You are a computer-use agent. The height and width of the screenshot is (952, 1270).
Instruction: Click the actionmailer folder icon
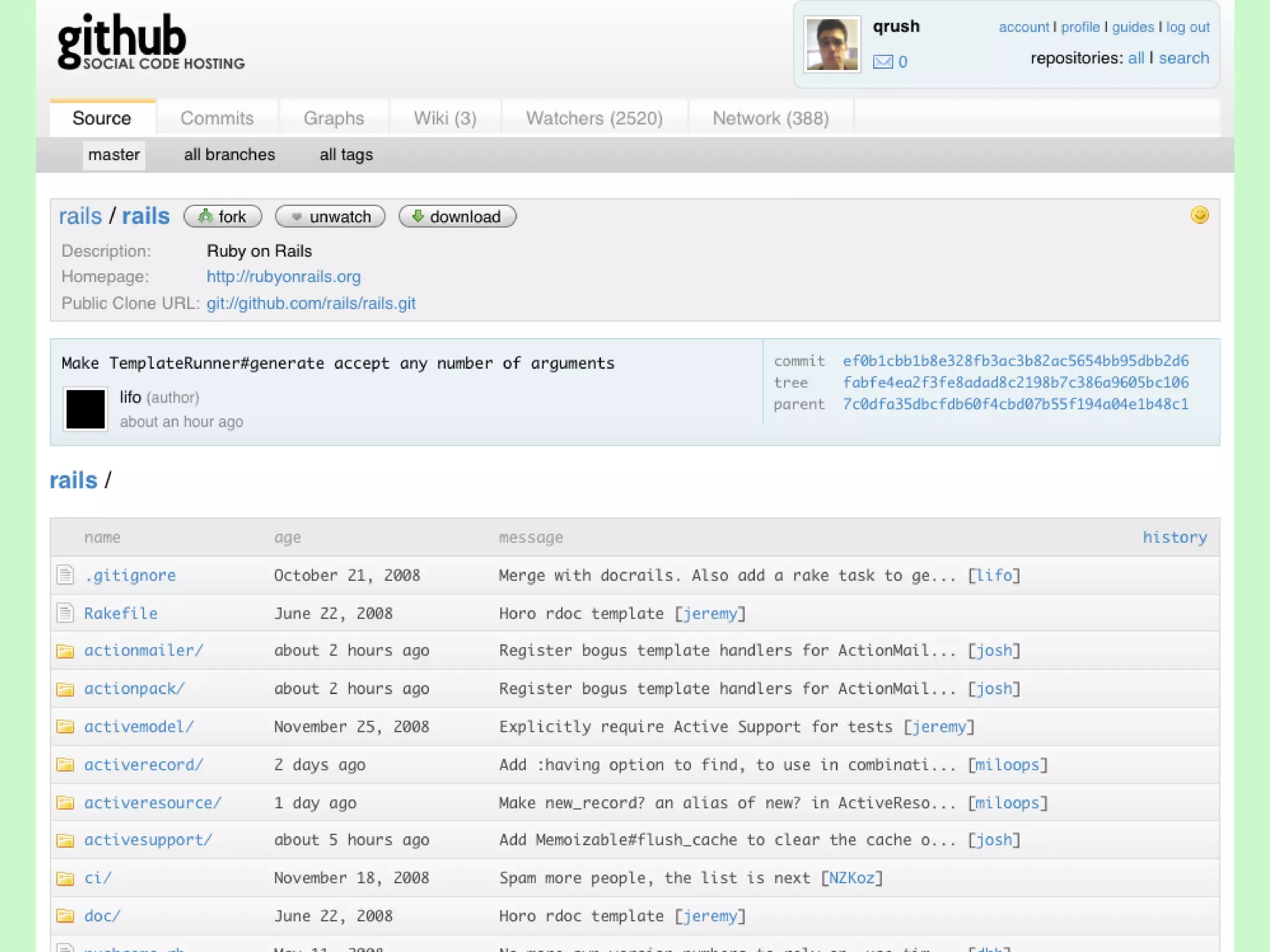pos(65,651)
